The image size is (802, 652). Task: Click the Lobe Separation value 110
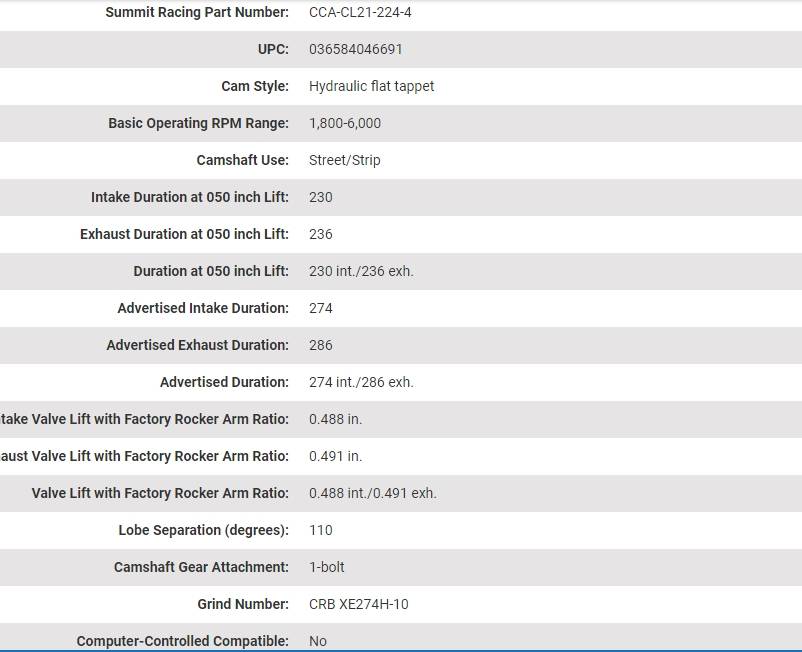coord(321,530)
